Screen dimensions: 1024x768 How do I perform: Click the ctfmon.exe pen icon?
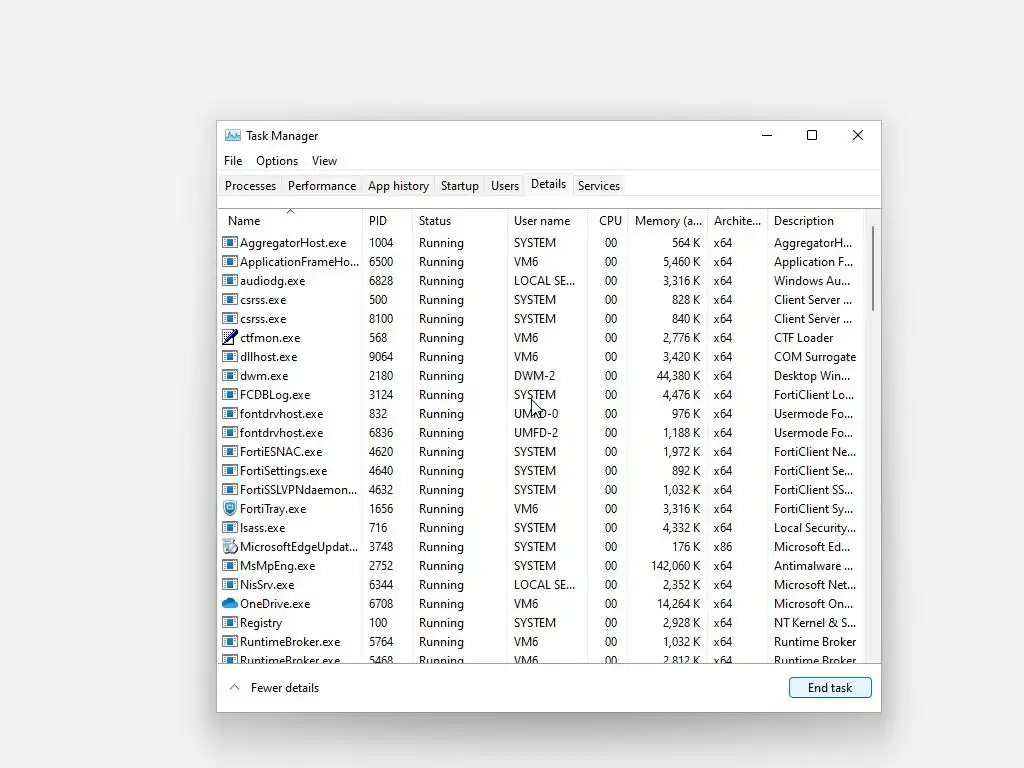230,337
